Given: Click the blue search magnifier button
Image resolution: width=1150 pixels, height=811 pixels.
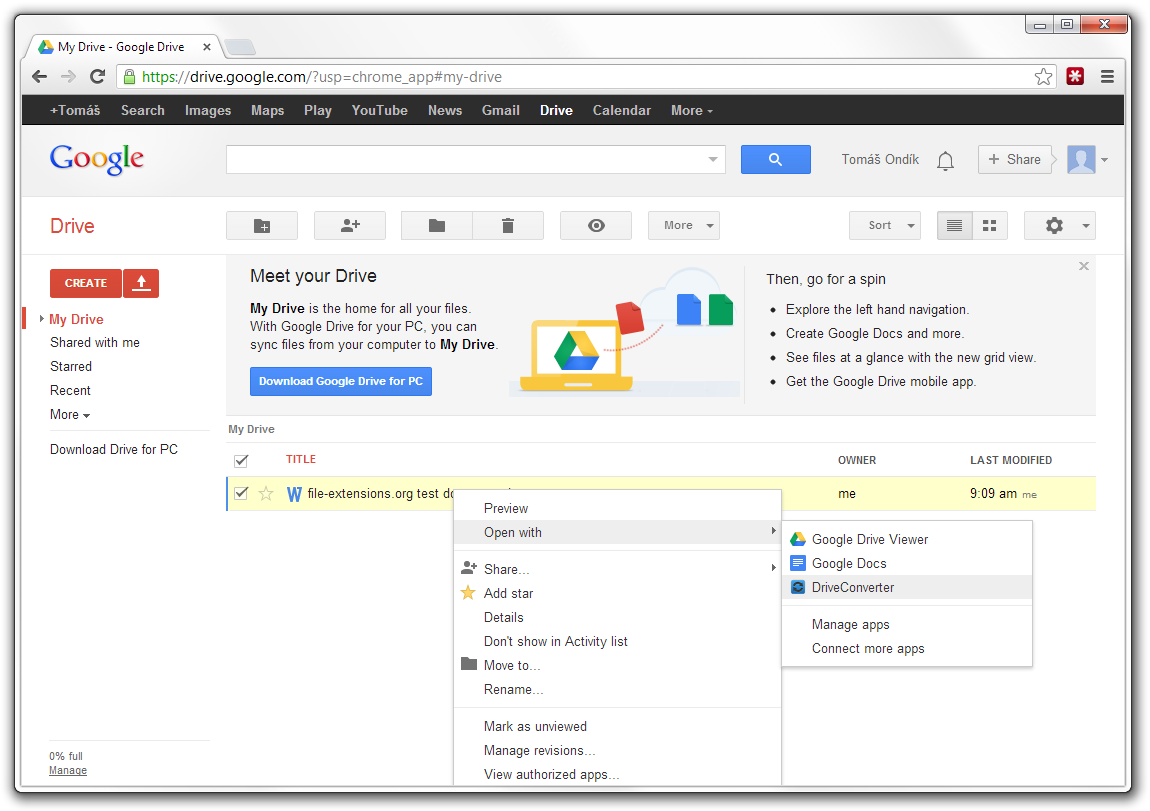Looking at the screenshot, I should coord(775,160).
